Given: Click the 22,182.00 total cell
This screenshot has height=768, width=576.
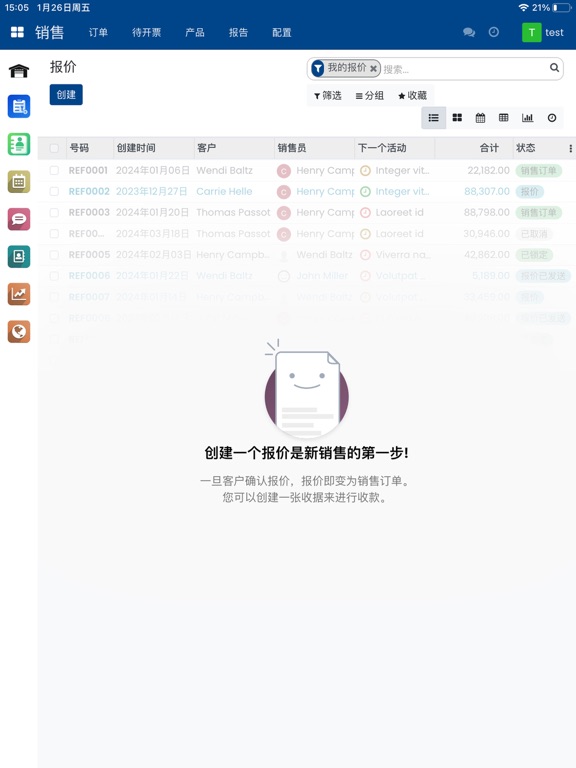Looking at the screenshot, I should click(488, 170).
